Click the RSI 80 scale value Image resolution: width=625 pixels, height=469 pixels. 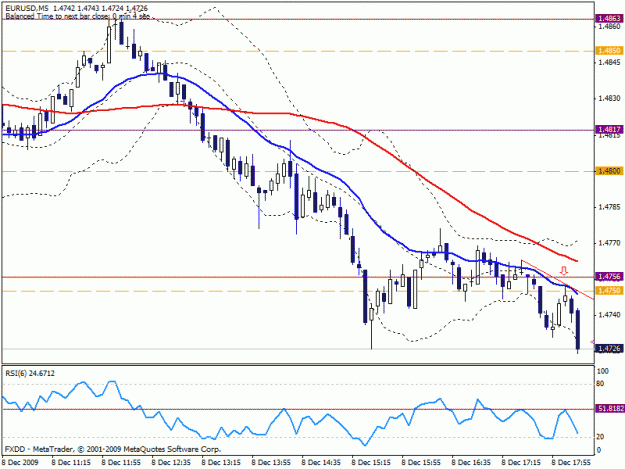click(x=600, y=384)
